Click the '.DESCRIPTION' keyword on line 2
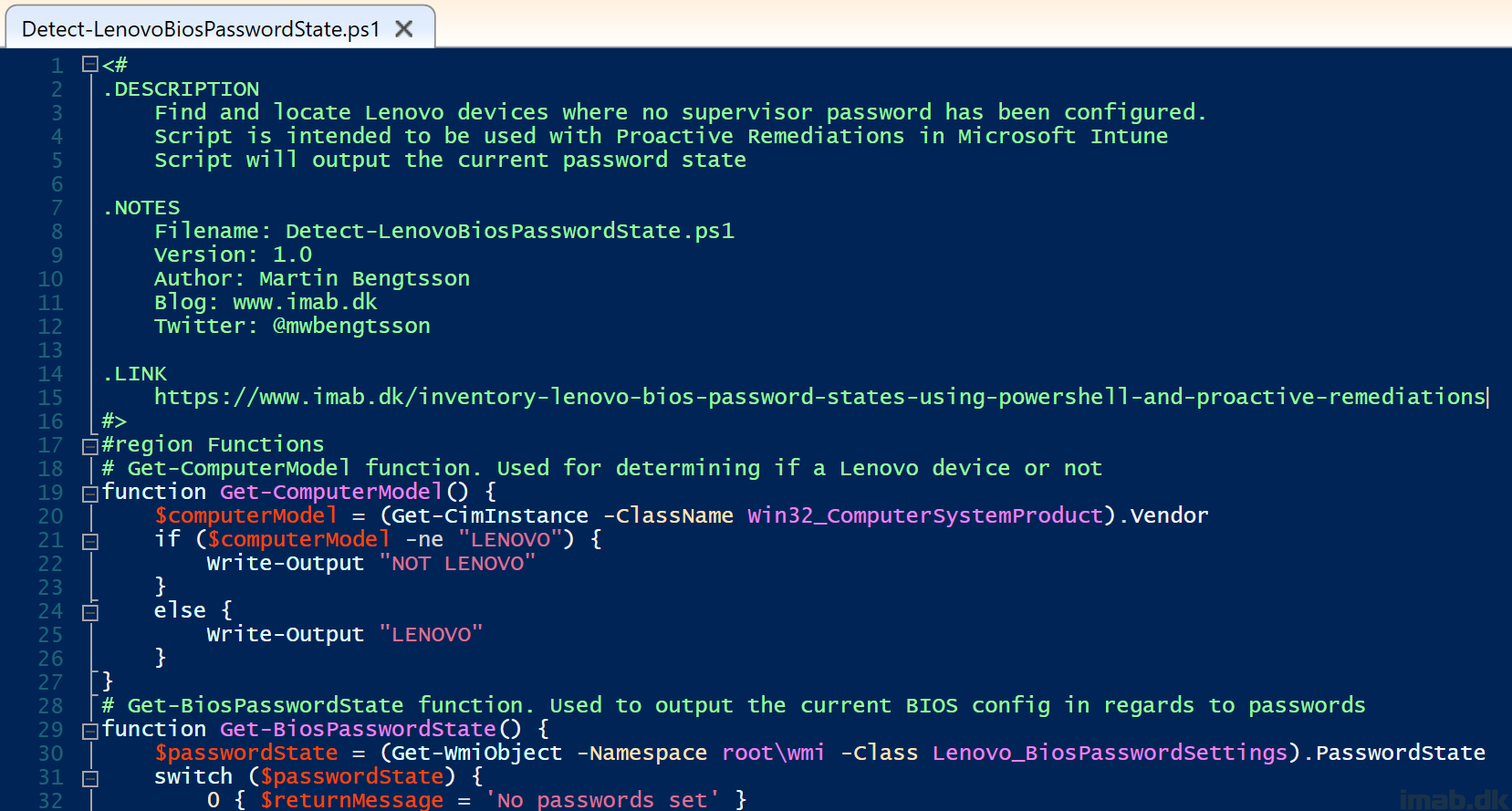The image size is (1512, 811). 181,88
